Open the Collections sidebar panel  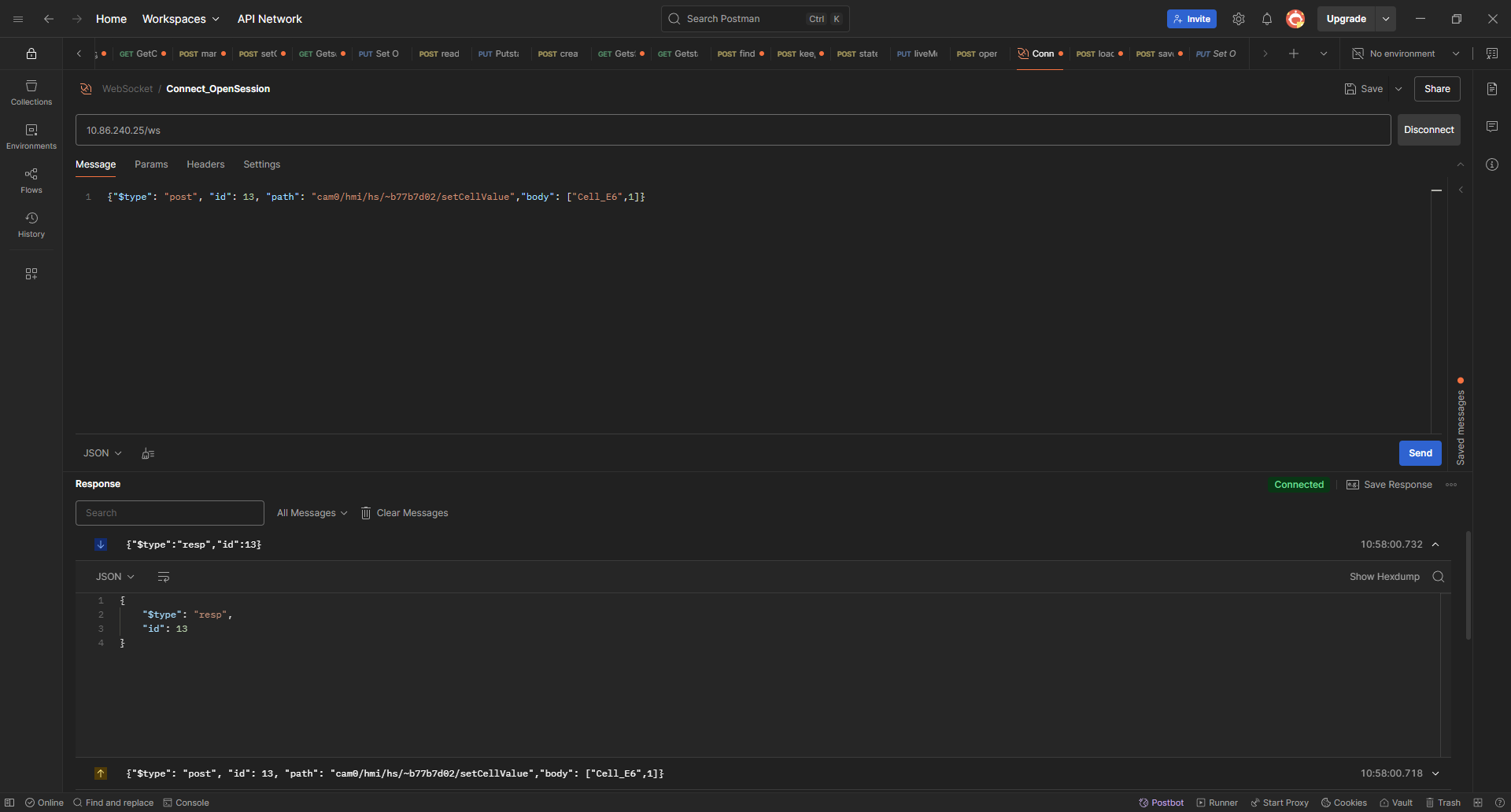pos(31,92)
